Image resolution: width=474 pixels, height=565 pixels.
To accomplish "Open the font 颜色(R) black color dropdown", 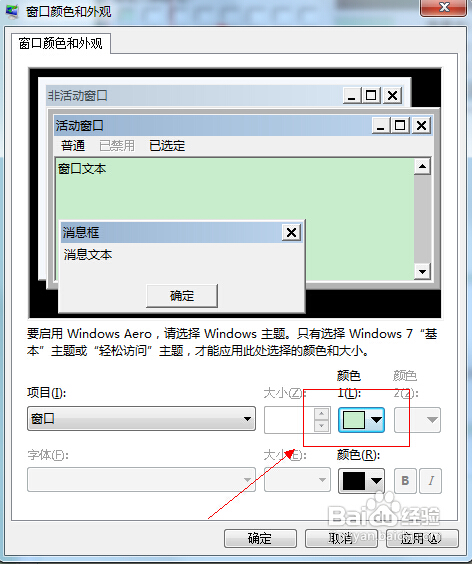I will point(361,480).
